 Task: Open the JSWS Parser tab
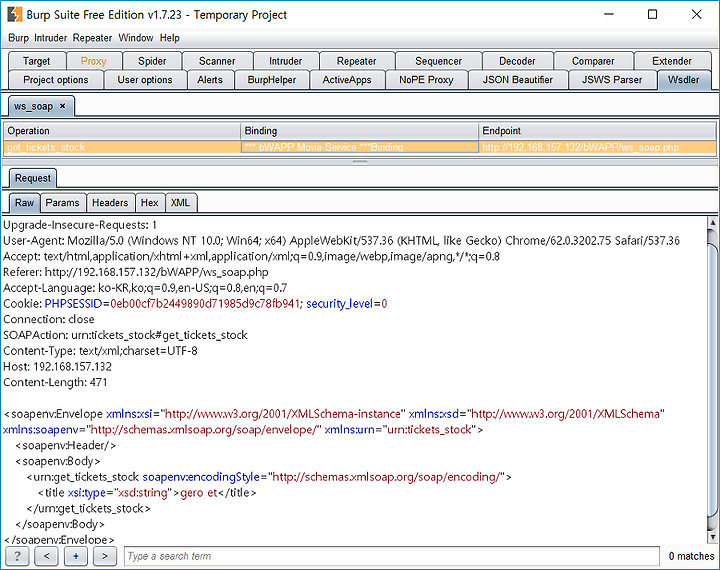click(612, 80)
